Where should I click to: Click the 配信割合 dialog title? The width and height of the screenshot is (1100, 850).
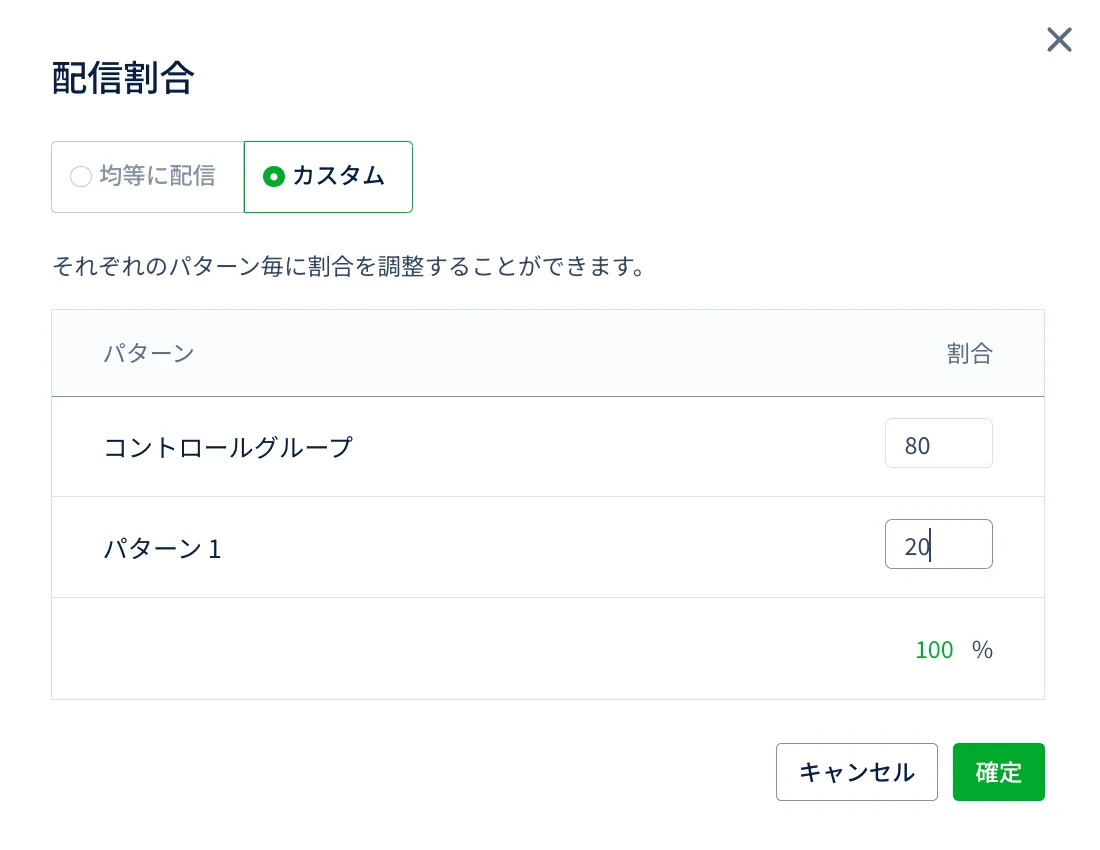[x=122, y=78]
